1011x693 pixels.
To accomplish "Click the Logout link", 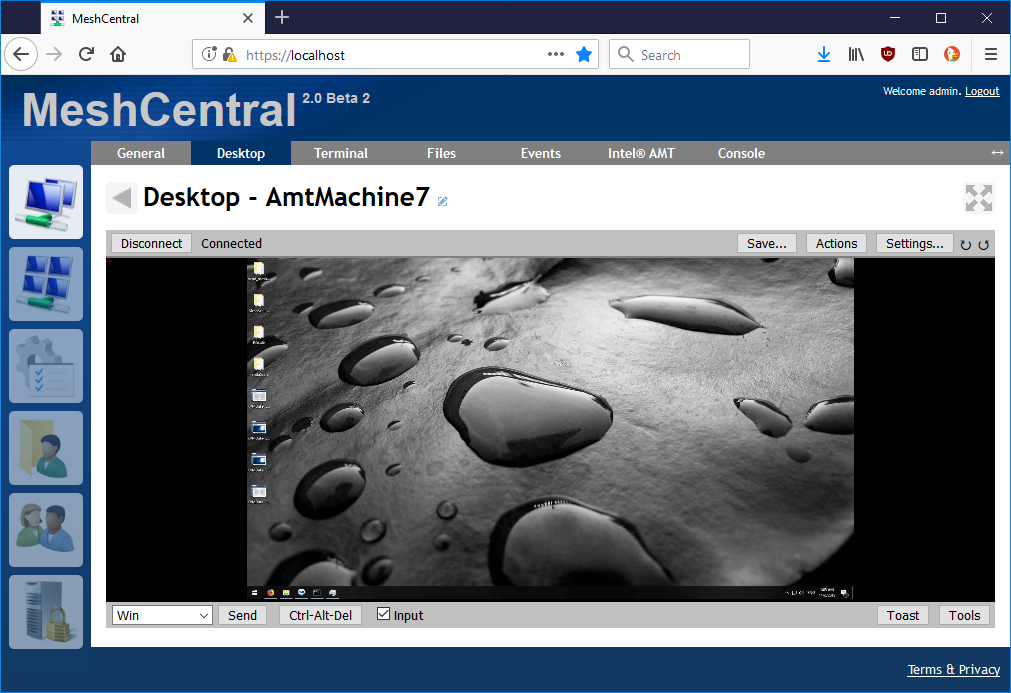I will click(981, 91).
